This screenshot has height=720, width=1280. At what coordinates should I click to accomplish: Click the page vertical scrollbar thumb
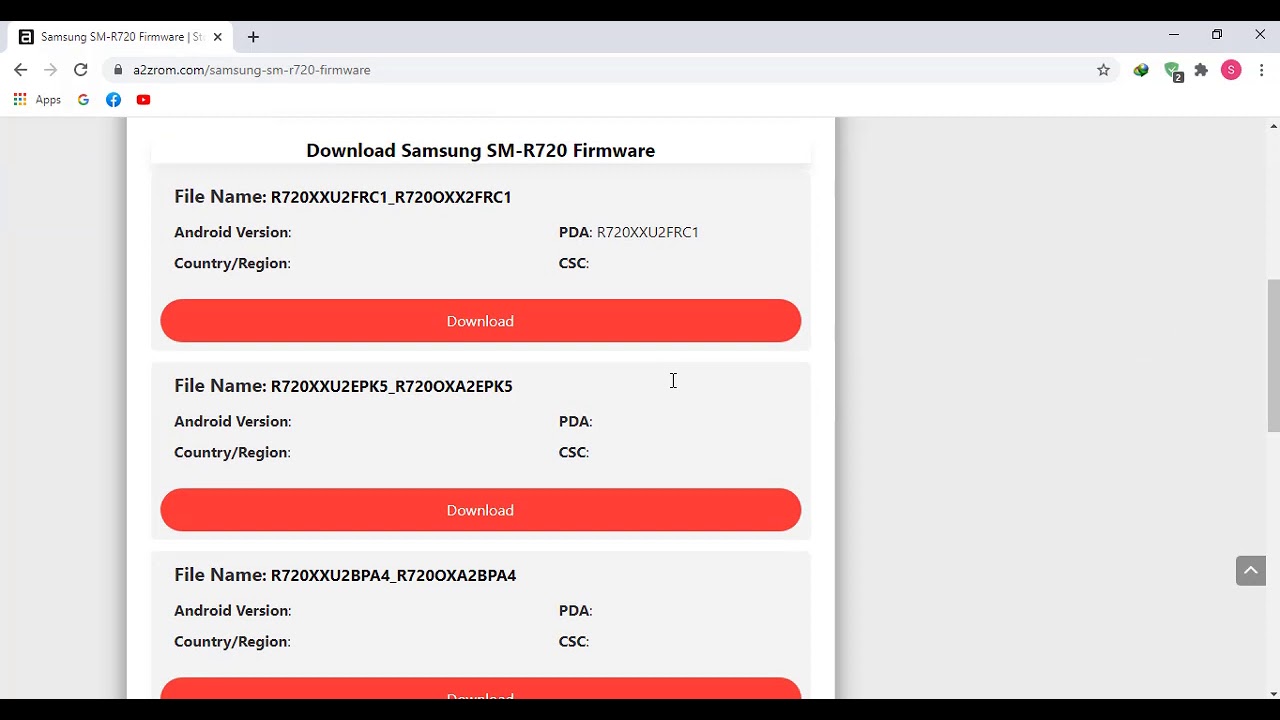[1273, 356]
